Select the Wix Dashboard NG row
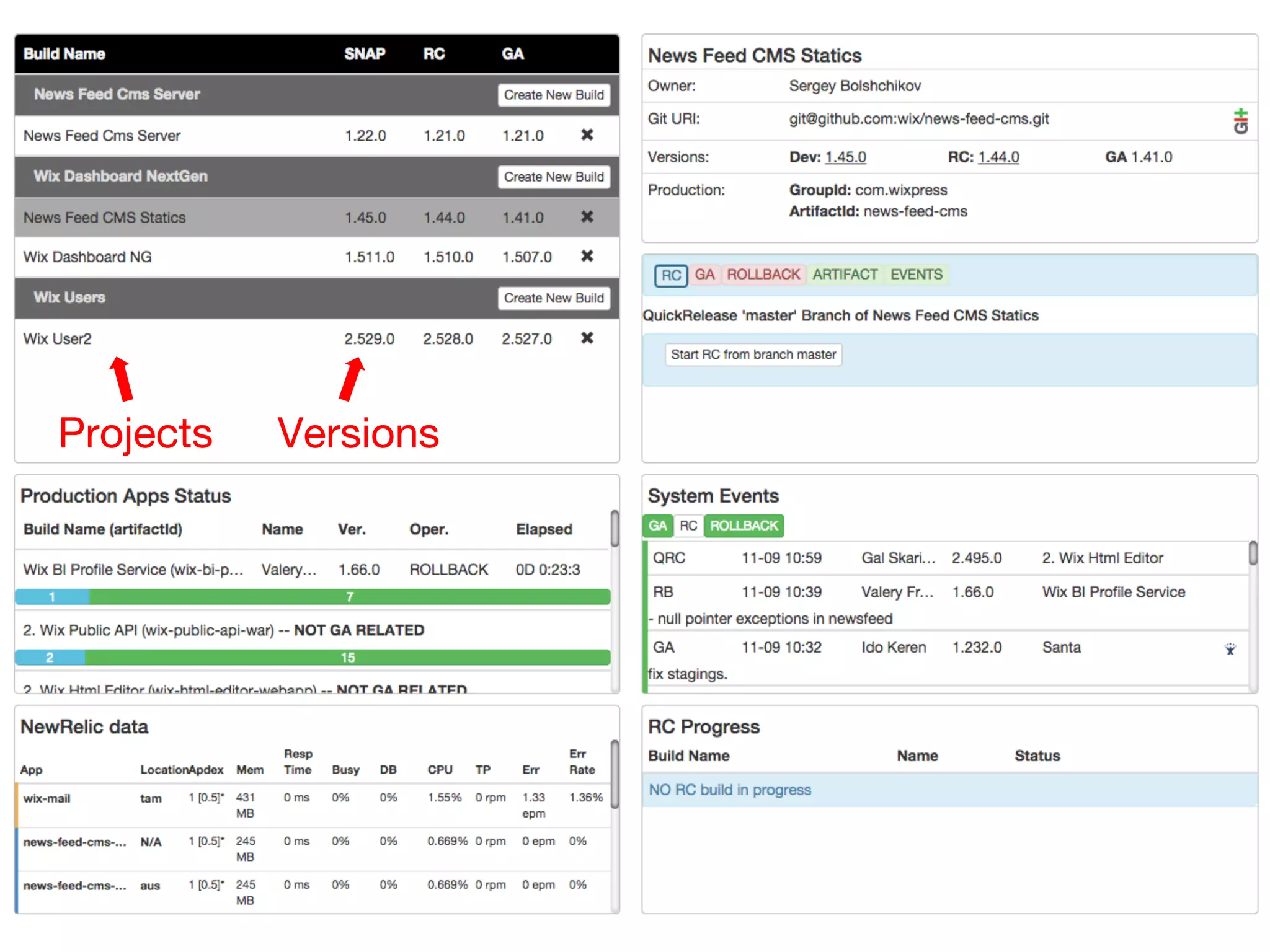Image resolution: width=1270 pixels, height=952 pixels. pos(317,257)
